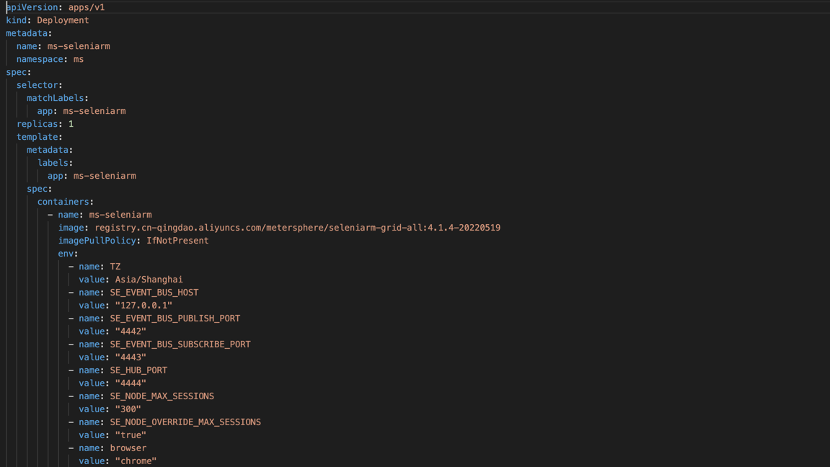830x468 pixels.
Task: Click the namespace value ms
Action: click(78, 59)
